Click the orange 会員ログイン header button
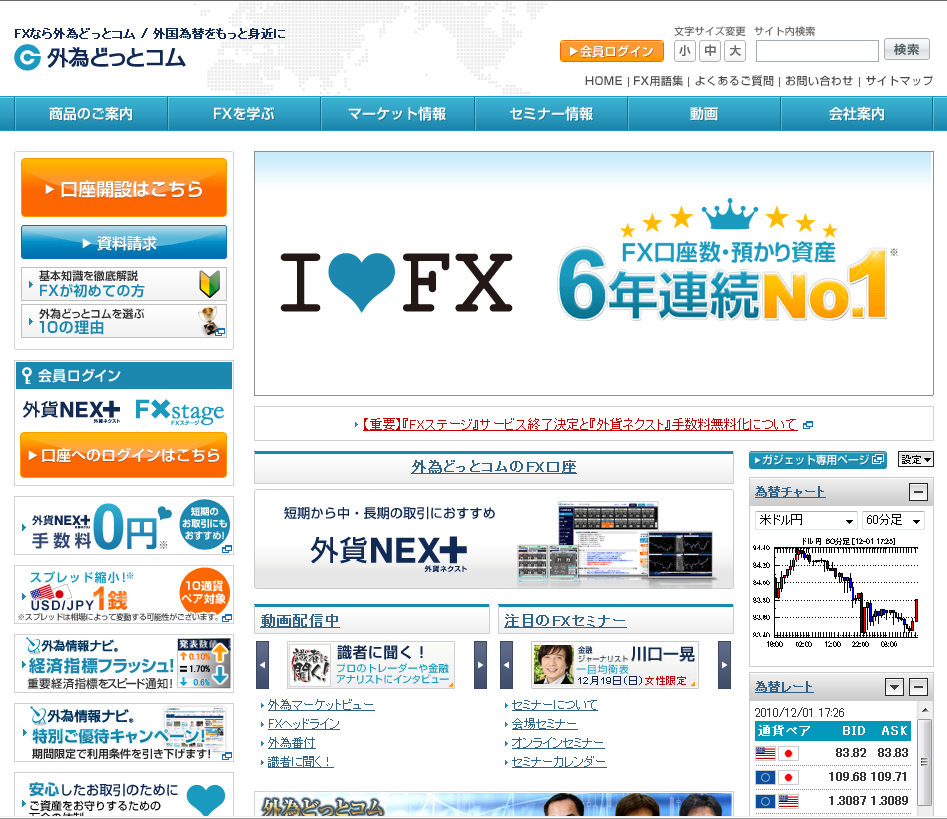 [x=612, y=51]
